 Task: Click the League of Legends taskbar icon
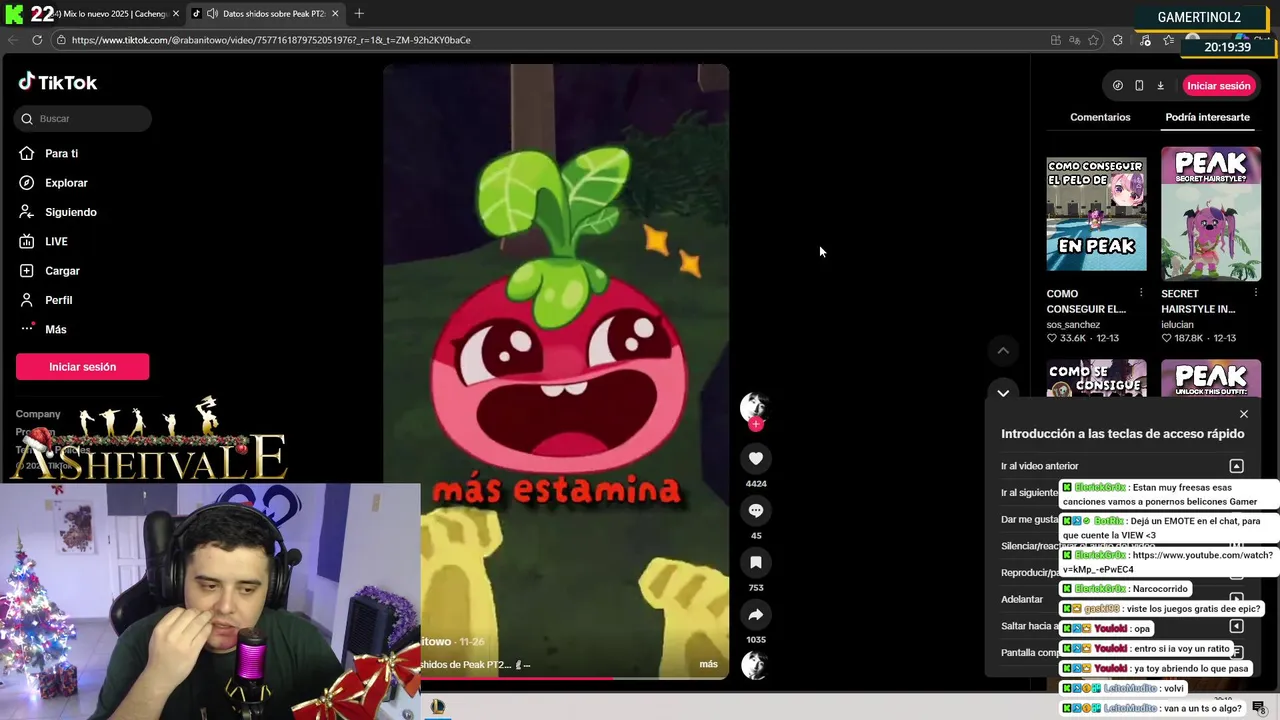tap(437, 707)
